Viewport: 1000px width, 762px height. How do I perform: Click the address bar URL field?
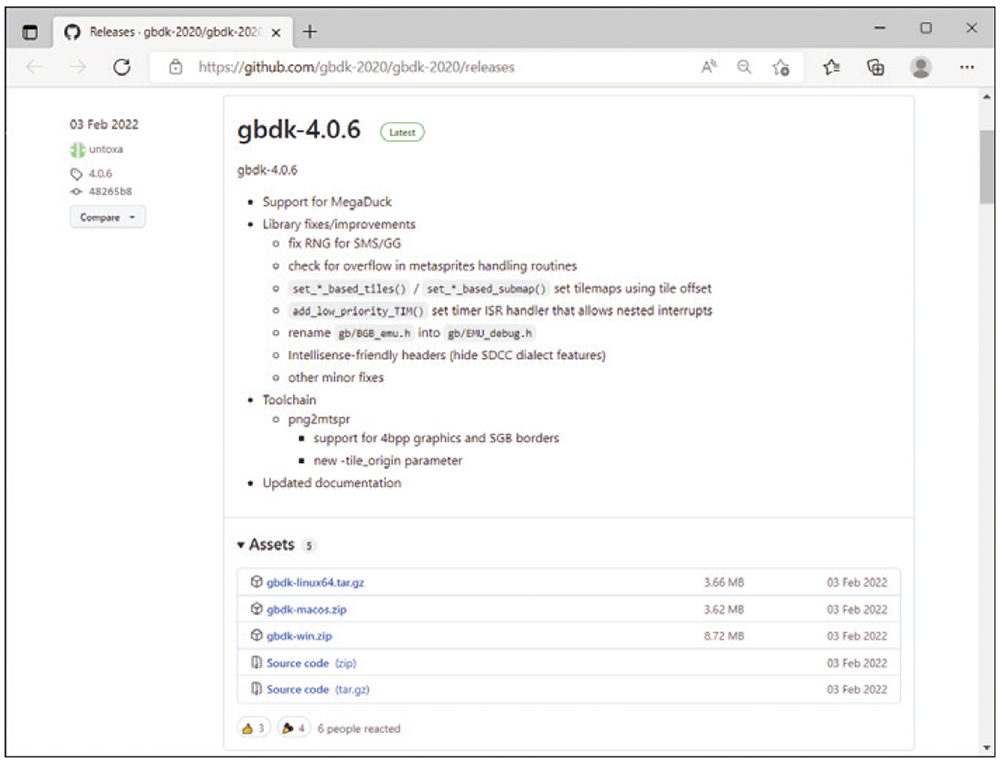point(420,68)
